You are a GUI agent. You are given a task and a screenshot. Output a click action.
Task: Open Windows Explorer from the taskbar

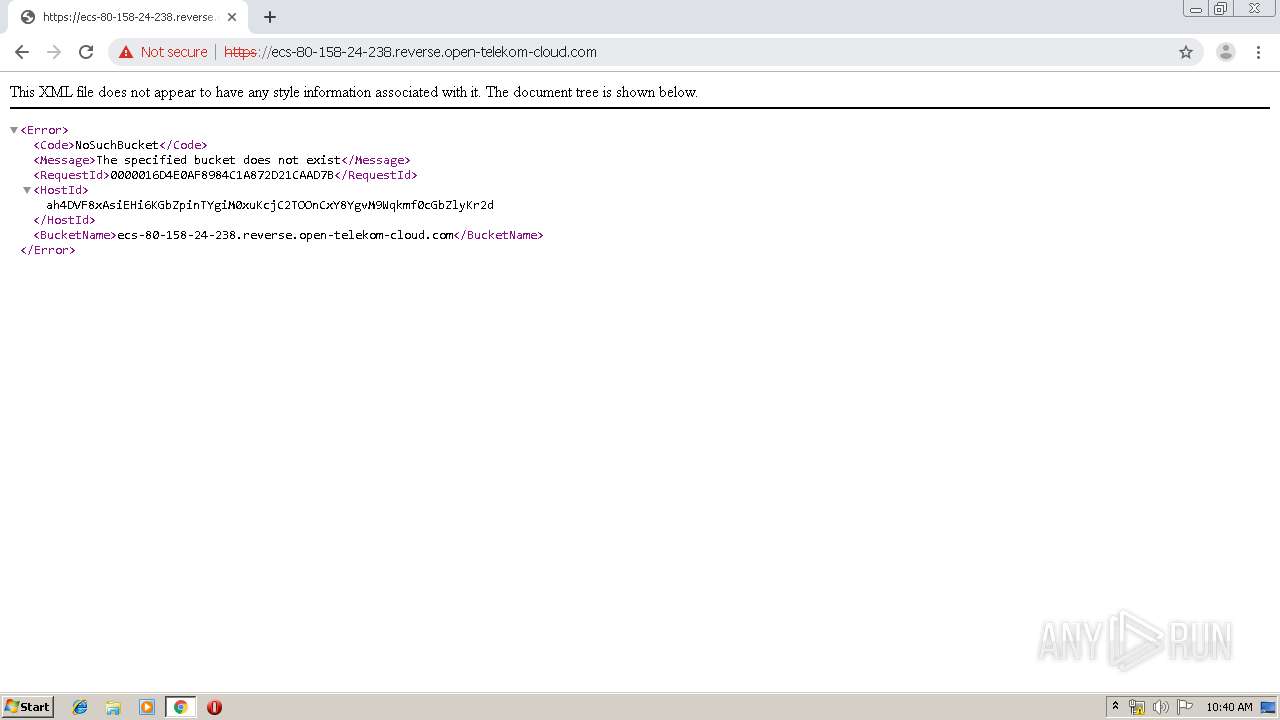coord(113,707)
